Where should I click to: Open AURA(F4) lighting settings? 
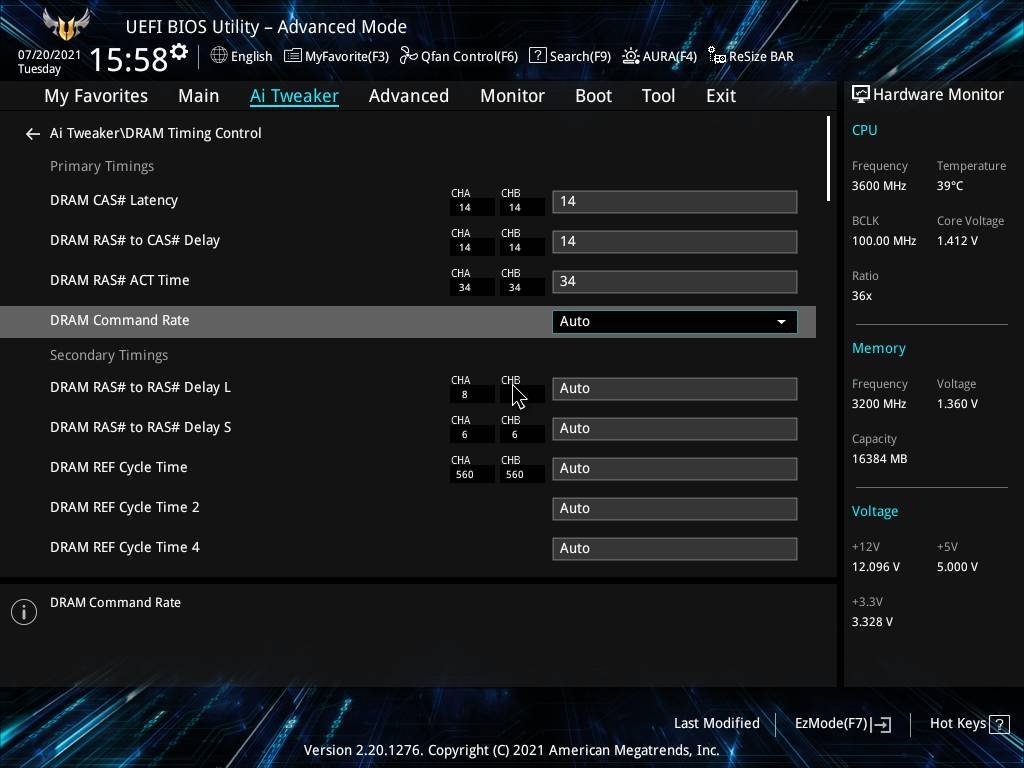[659, 56]
